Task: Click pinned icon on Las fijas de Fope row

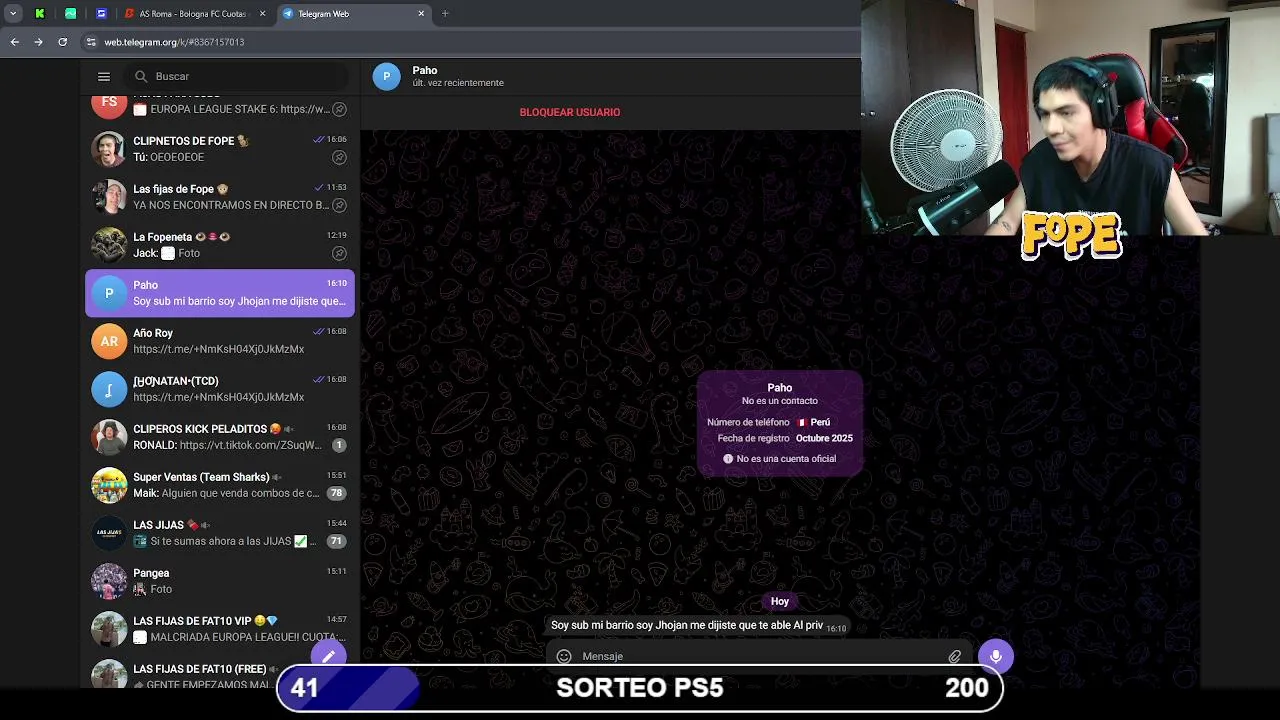Action: [339, 205]
